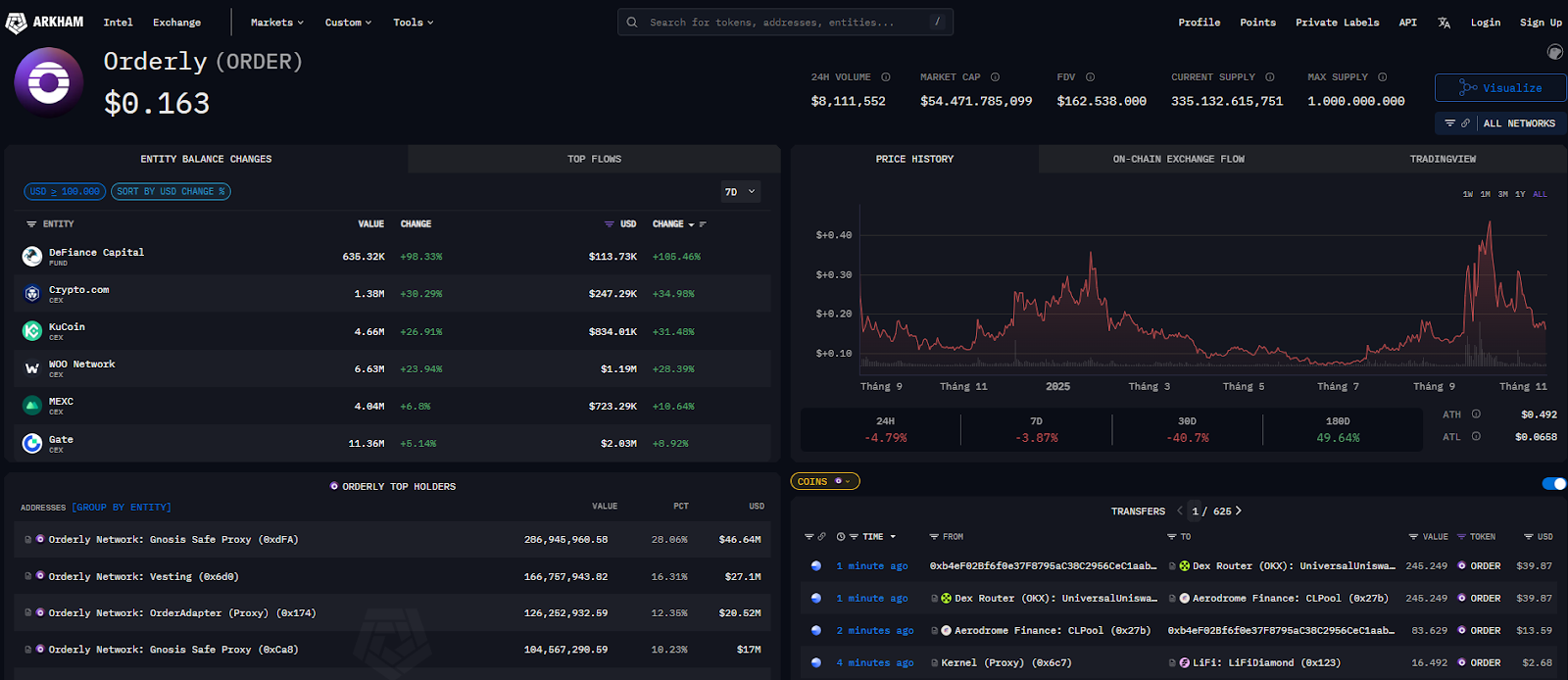Image resolution: width=1568 pixels, height=680 pixels.
Task: Click the Entity column filter icon
Action: (x=31, y=224)
